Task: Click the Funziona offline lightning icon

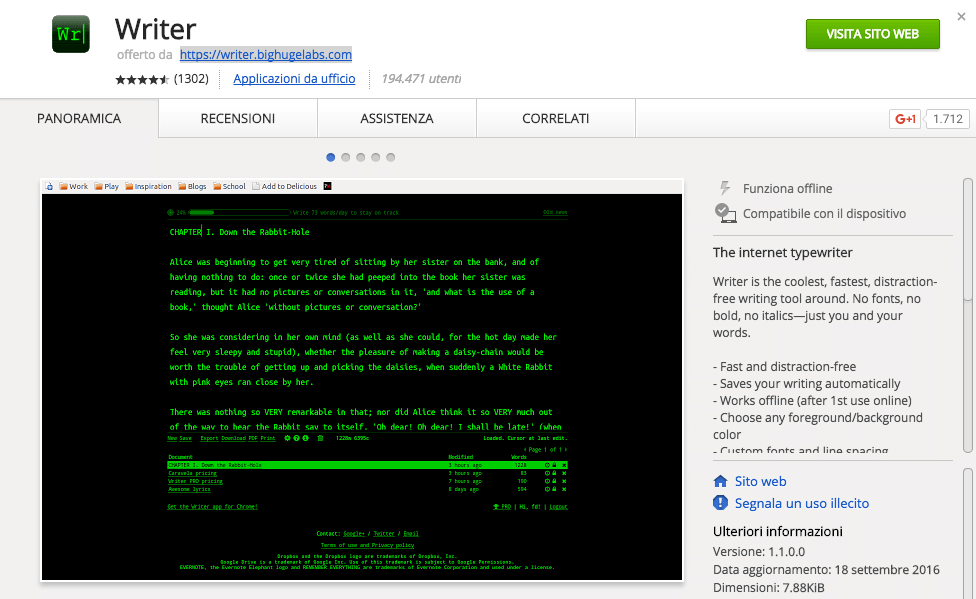Action: click(725, 188)
